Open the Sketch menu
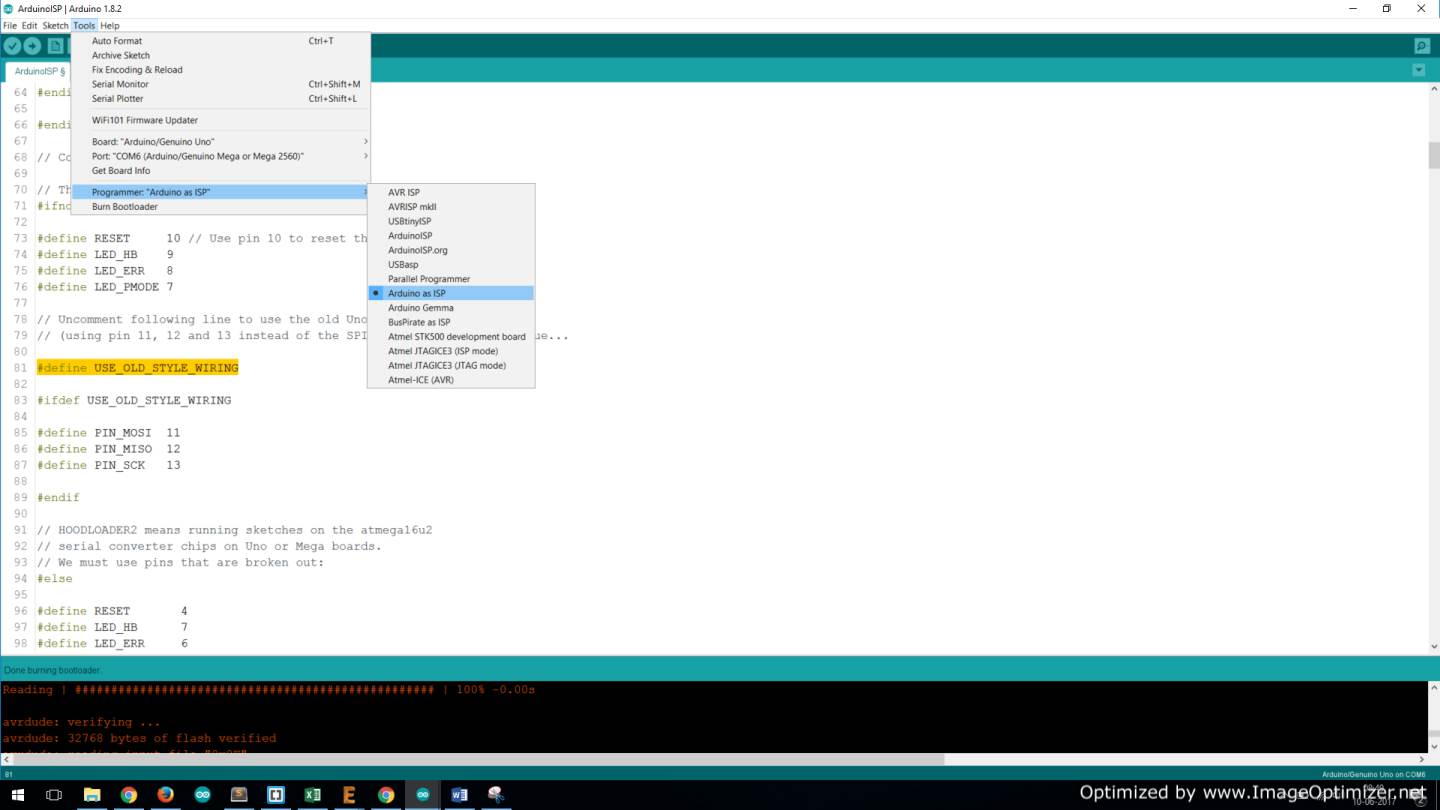The height and width of the screenshot is (810, 1440). point(55,25)
